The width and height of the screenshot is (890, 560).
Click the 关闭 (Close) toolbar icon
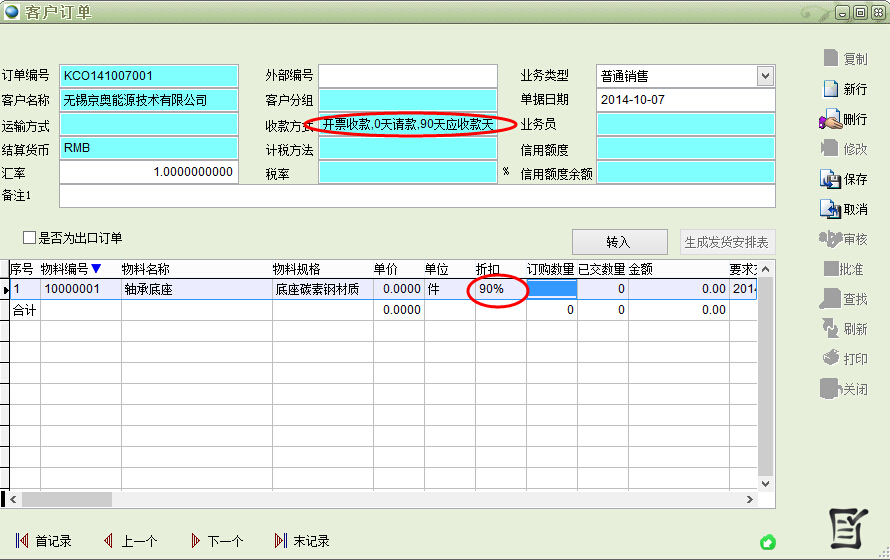click(830, 388)
